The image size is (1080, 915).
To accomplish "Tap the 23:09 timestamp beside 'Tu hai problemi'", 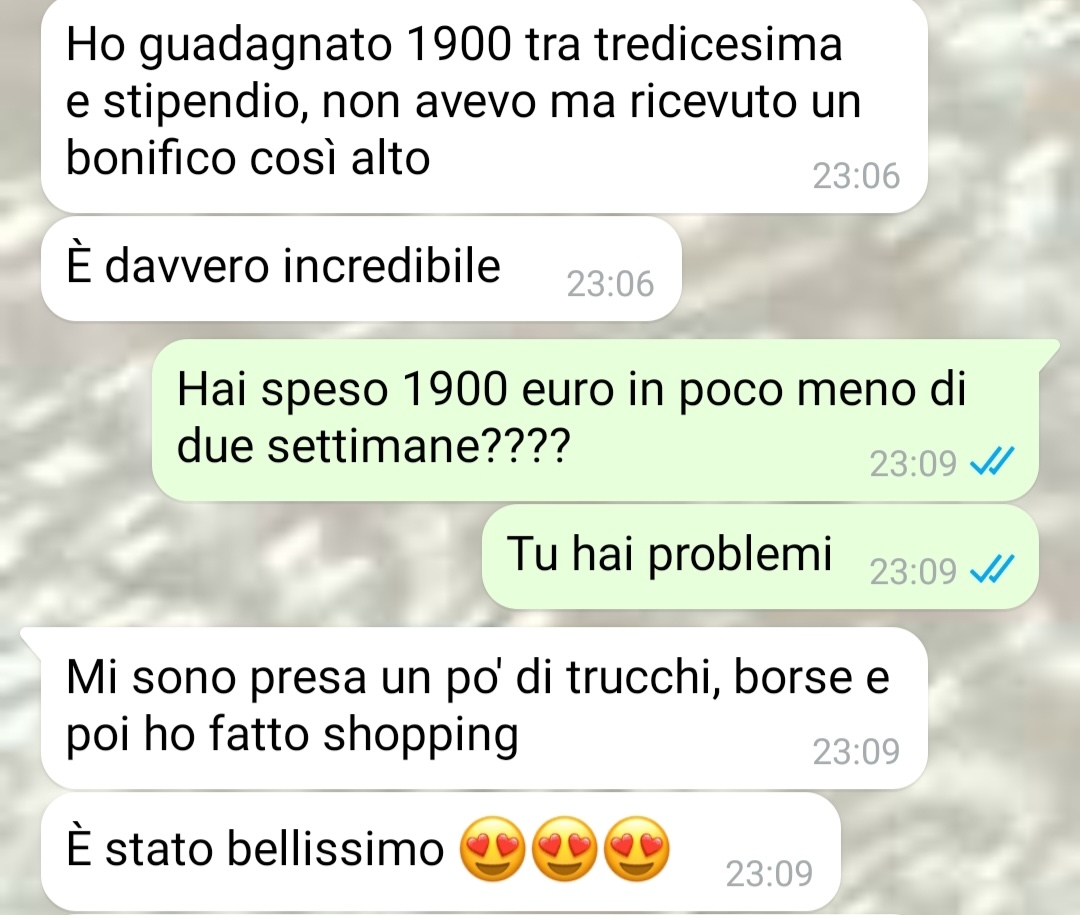I will click(x=913, y=571).
